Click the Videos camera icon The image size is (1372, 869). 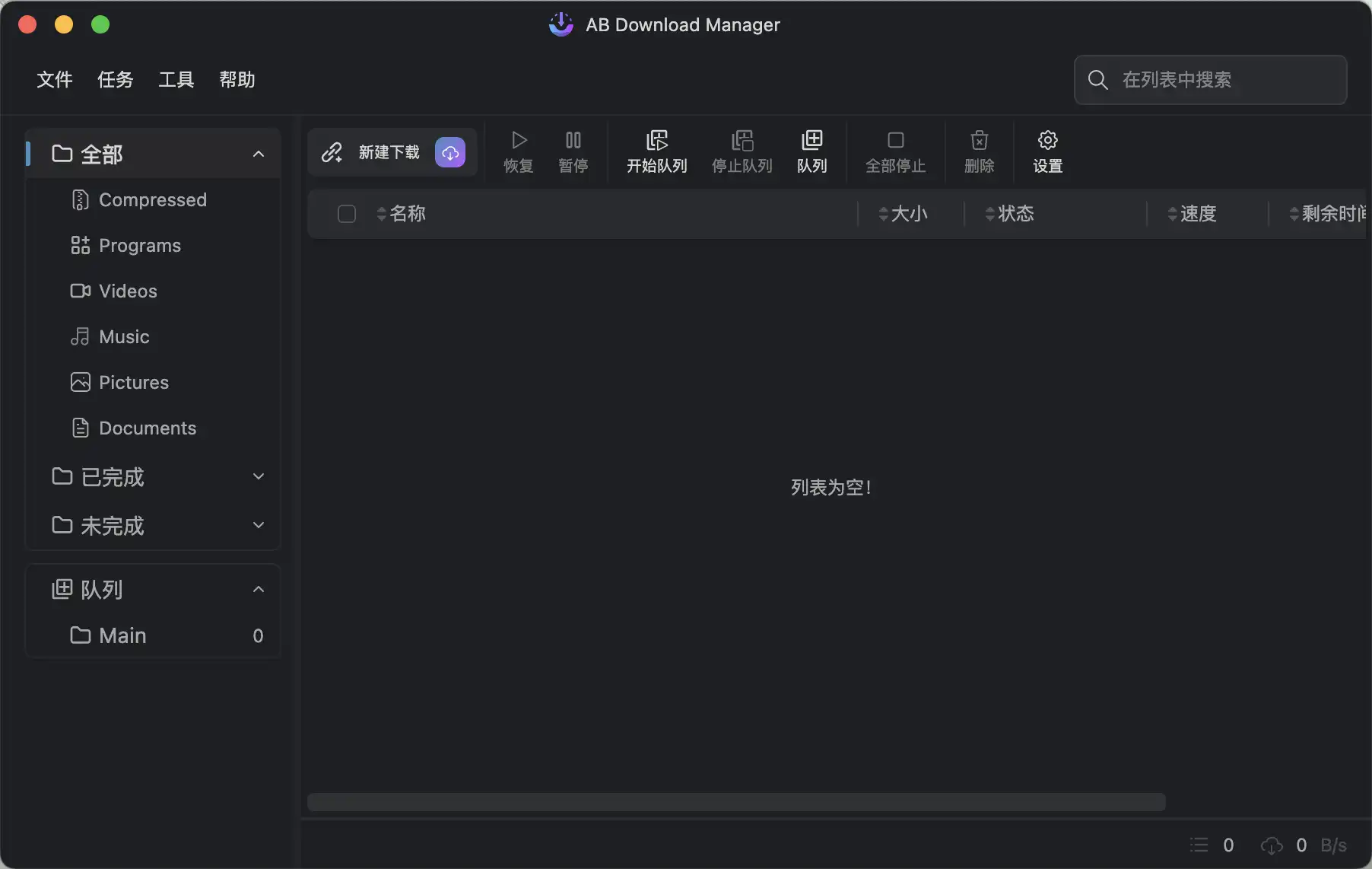tap(80, 291)
